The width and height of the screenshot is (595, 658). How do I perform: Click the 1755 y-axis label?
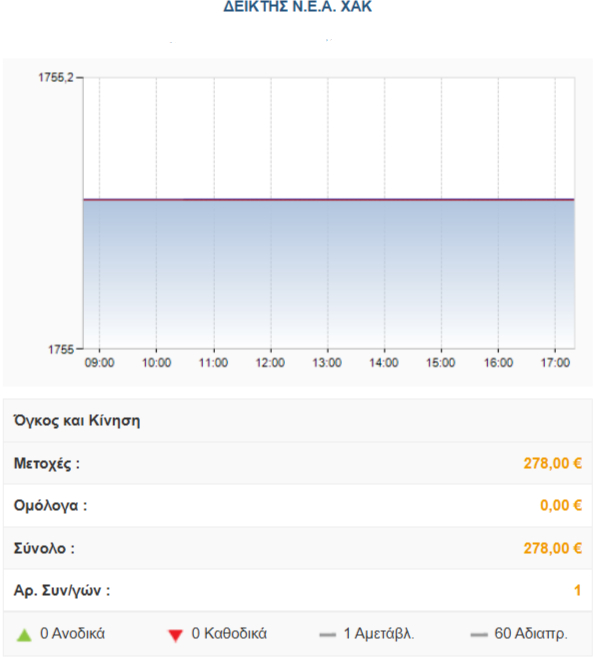[61, 349]
